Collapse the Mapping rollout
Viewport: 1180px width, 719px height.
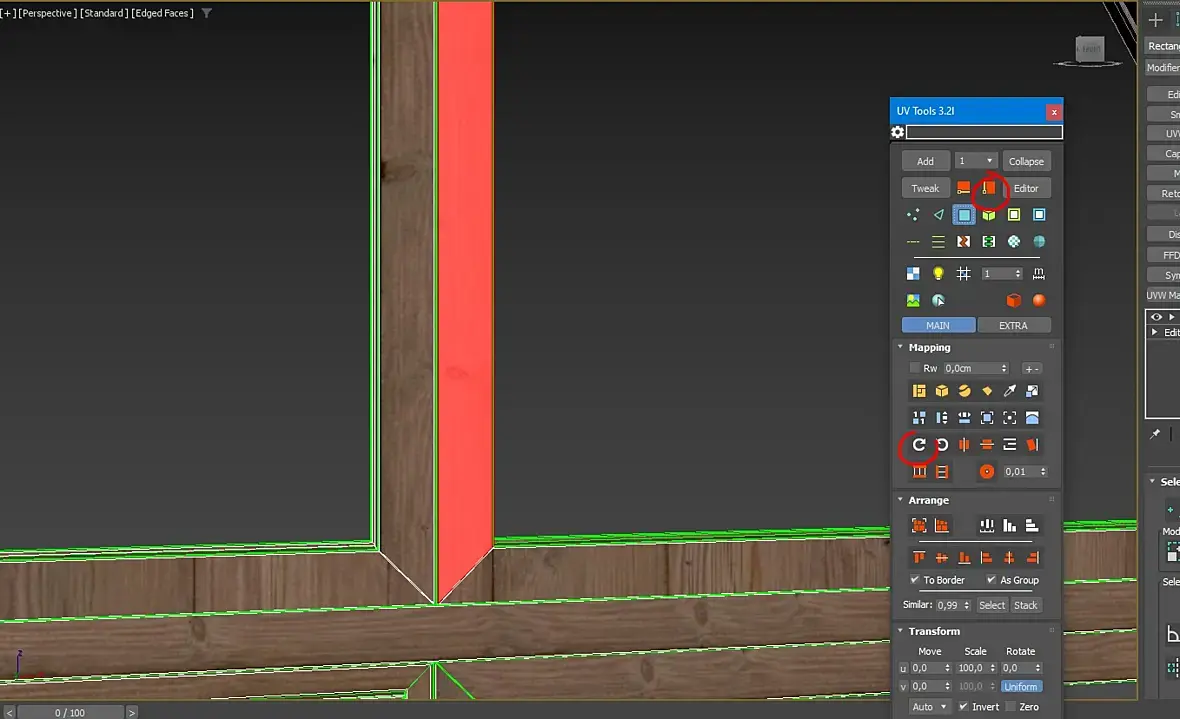(x=900, y=347)
